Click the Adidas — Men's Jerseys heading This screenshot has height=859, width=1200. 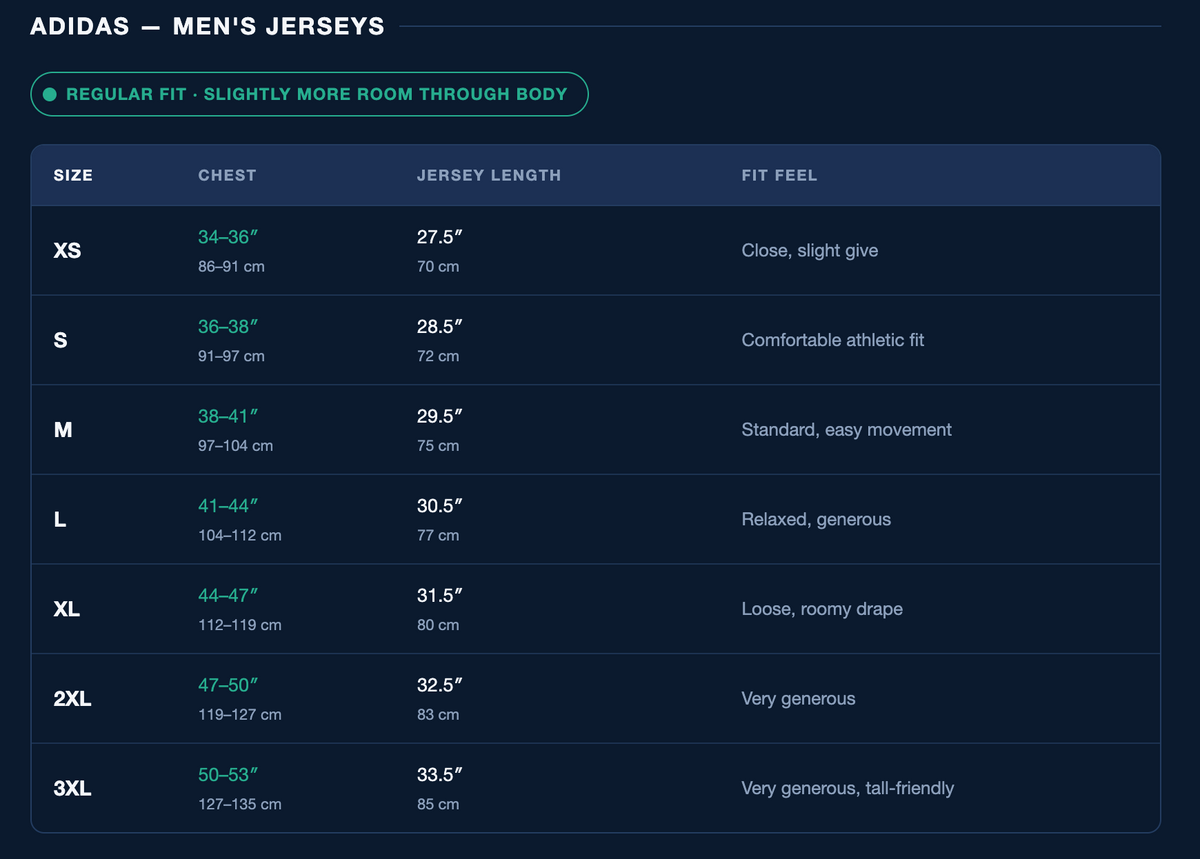coord(207,26)
